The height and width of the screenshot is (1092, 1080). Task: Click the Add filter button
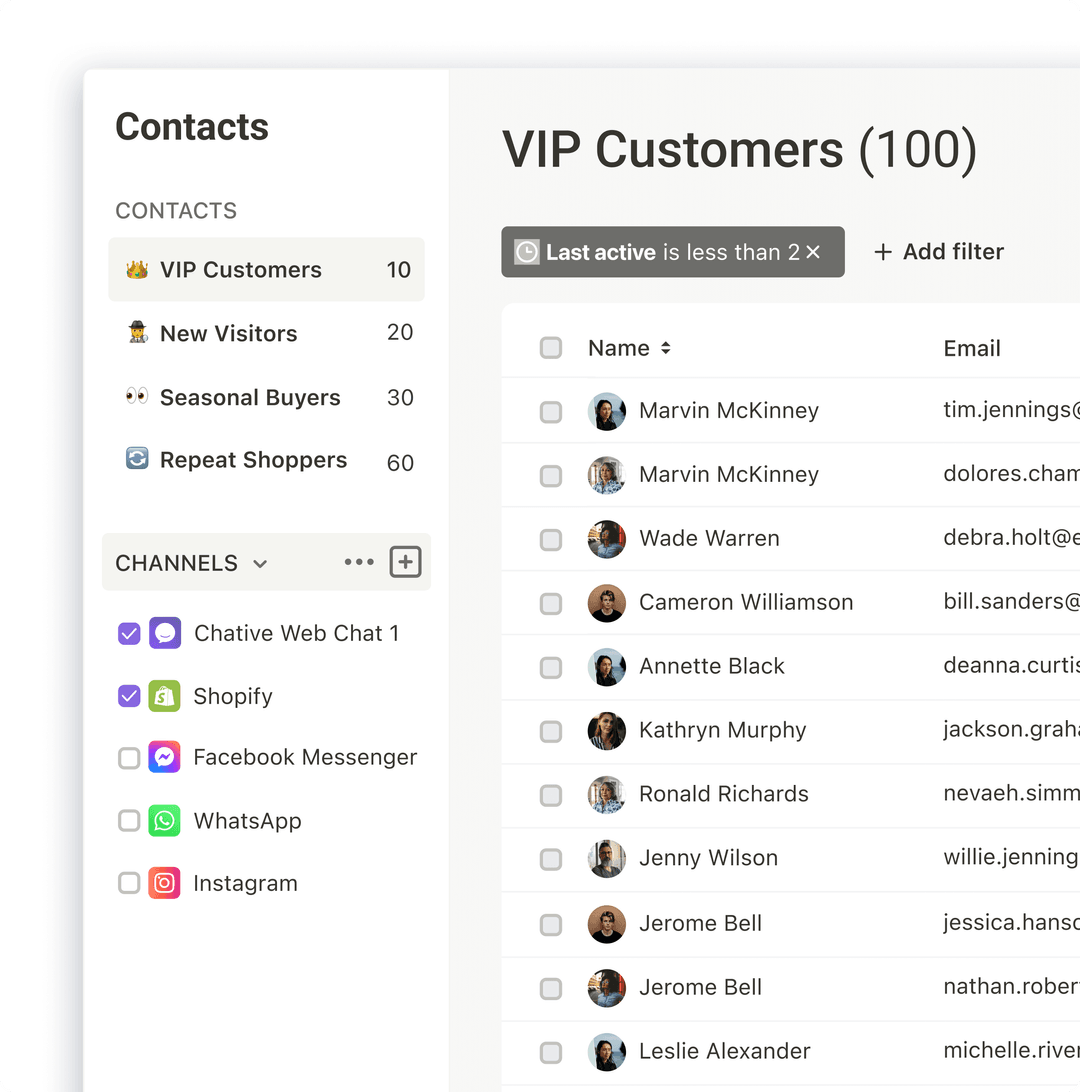[937, 252]
